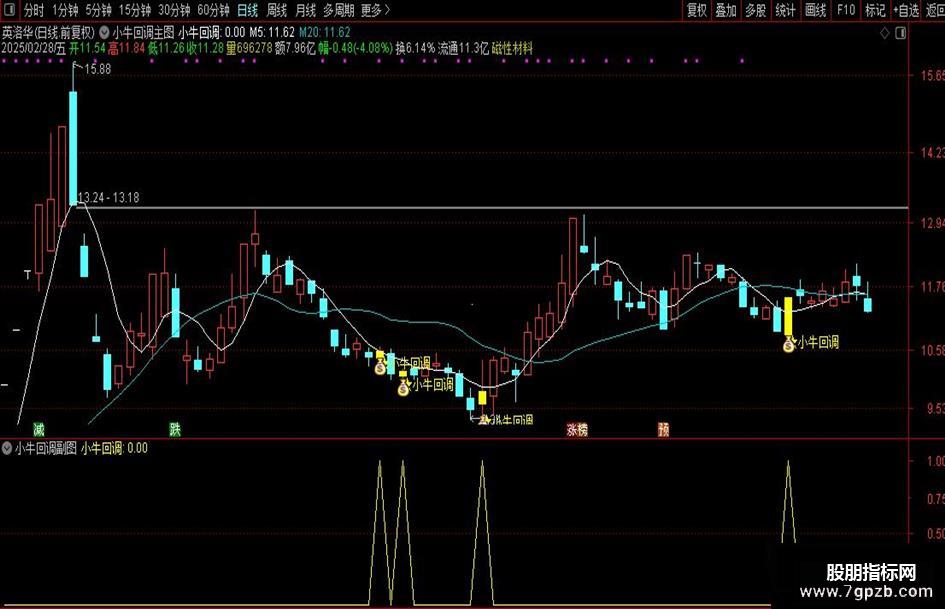Image resolution: width=945 pixels, height=609 pixels.
Task: Expand the 更多 periods menu
Action: pos(375,10)
